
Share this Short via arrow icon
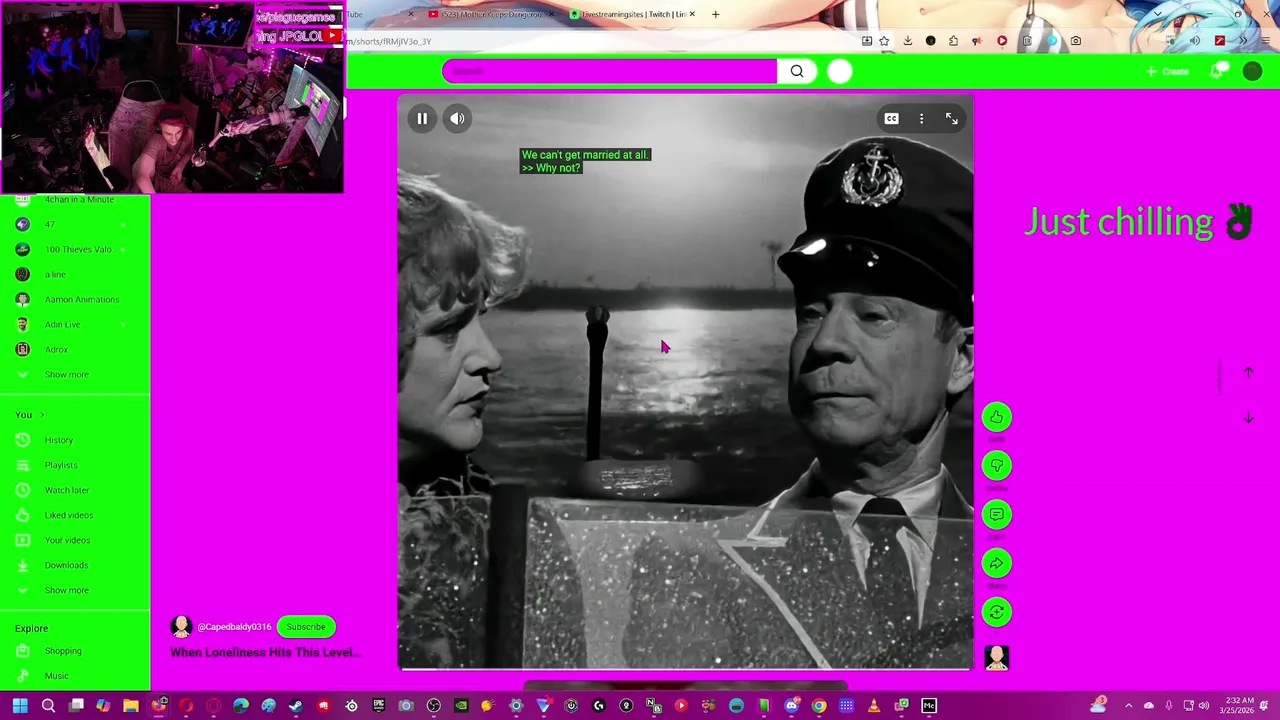click(996, 564)
